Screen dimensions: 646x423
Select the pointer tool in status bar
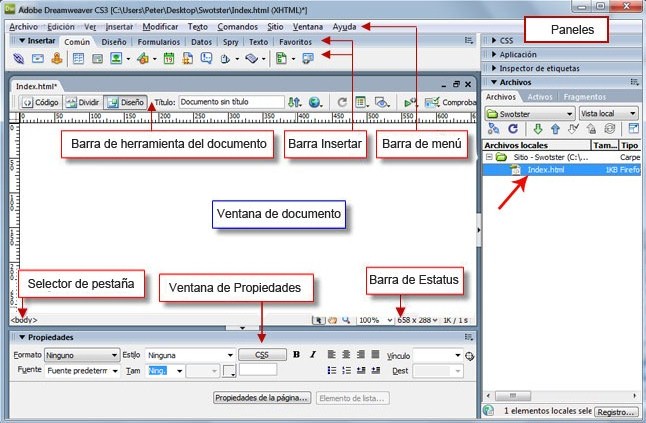click(318, 320)
